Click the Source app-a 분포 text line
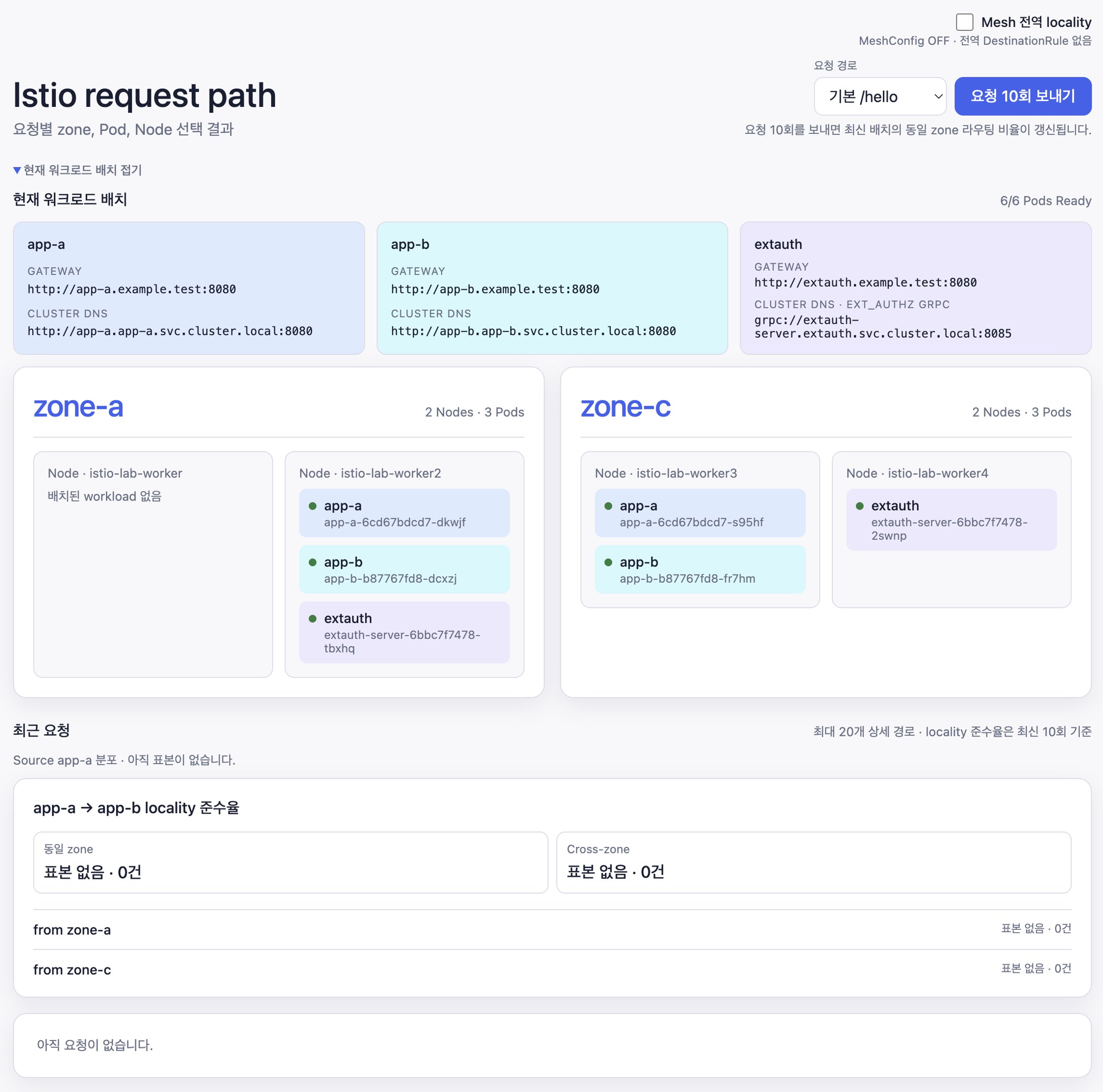1103x1092 pixels. coord(124,760)
